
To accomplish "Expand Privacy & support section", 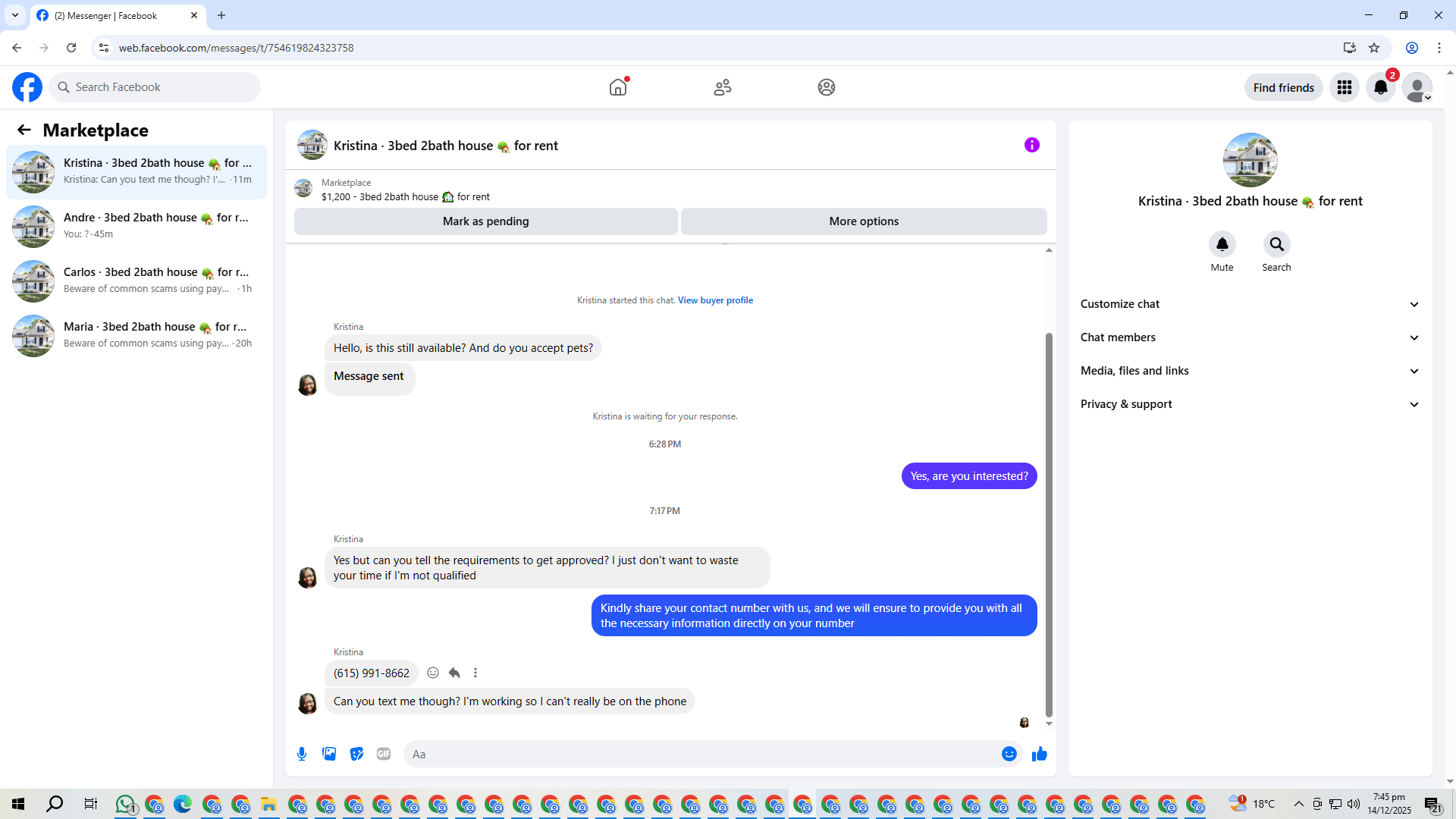I will pyautogui.click(x=1250, y=404).
